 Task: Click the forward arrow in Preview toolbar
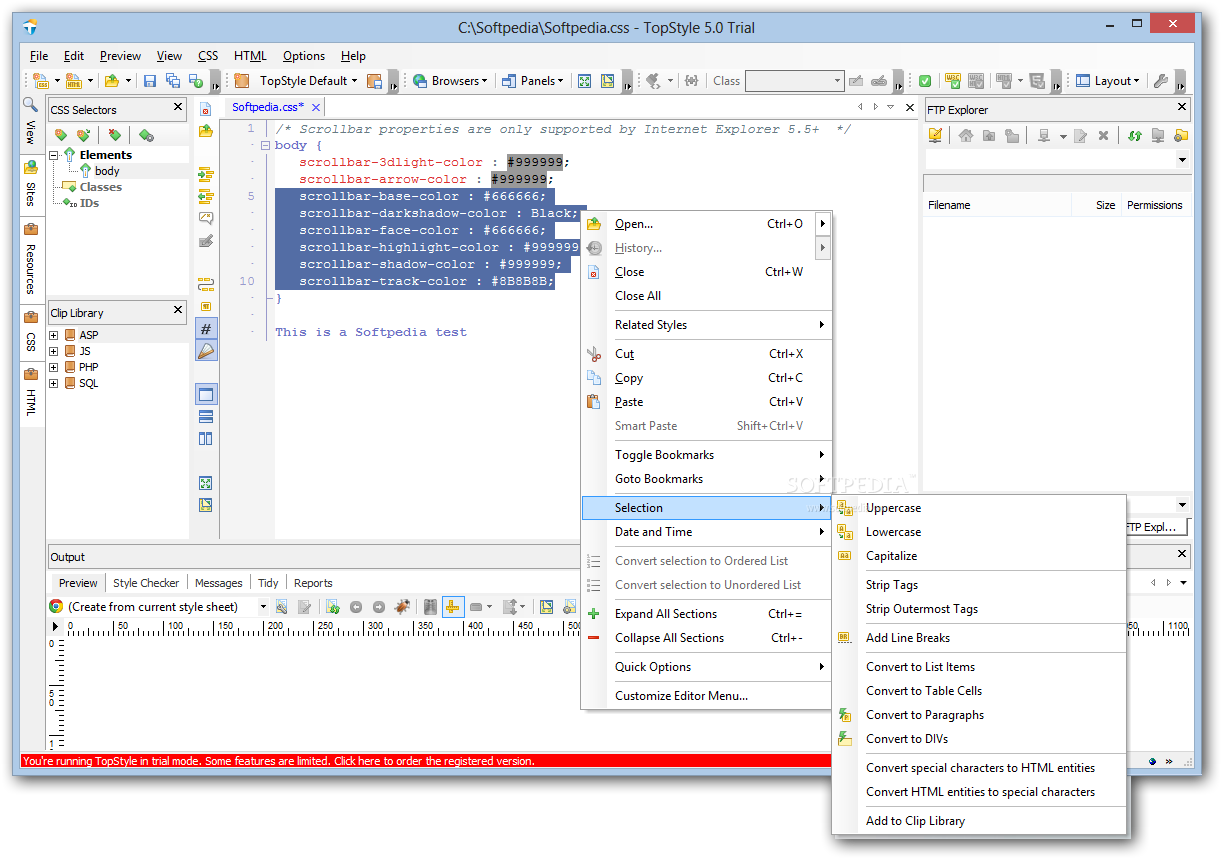coord(379,607)
